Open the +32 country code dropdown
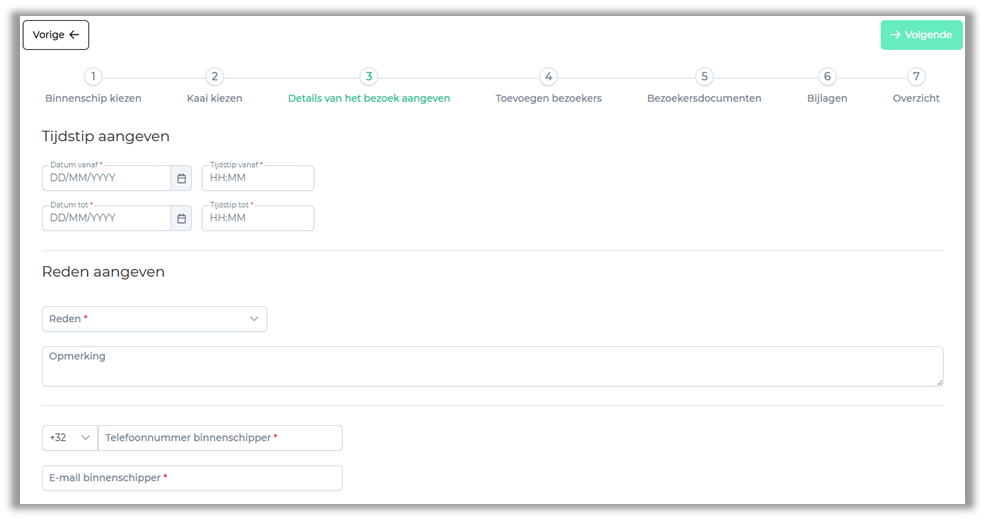 tap(70, 438)
